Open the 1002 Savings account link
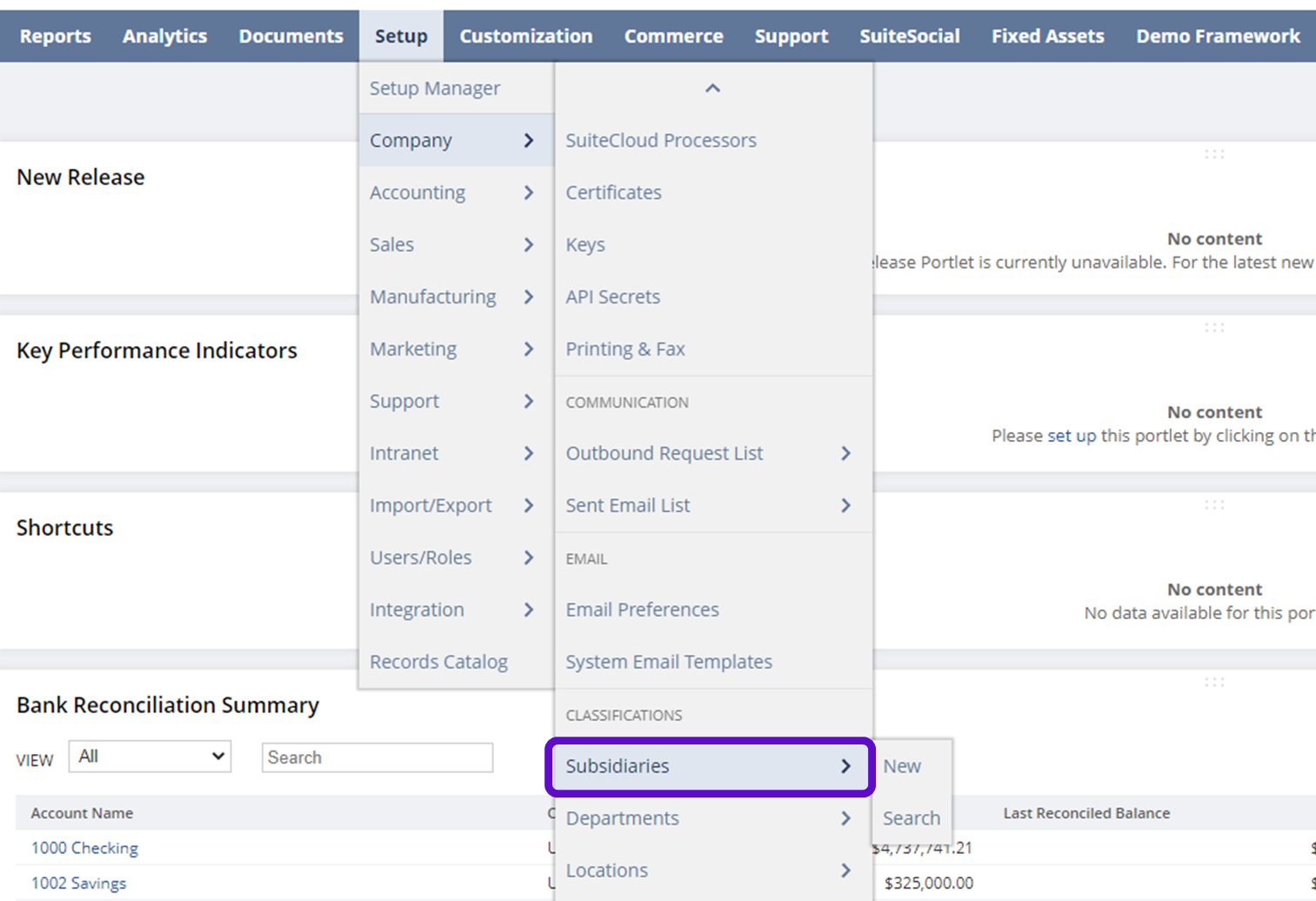 pyautogui.click(x=78, y=883)
